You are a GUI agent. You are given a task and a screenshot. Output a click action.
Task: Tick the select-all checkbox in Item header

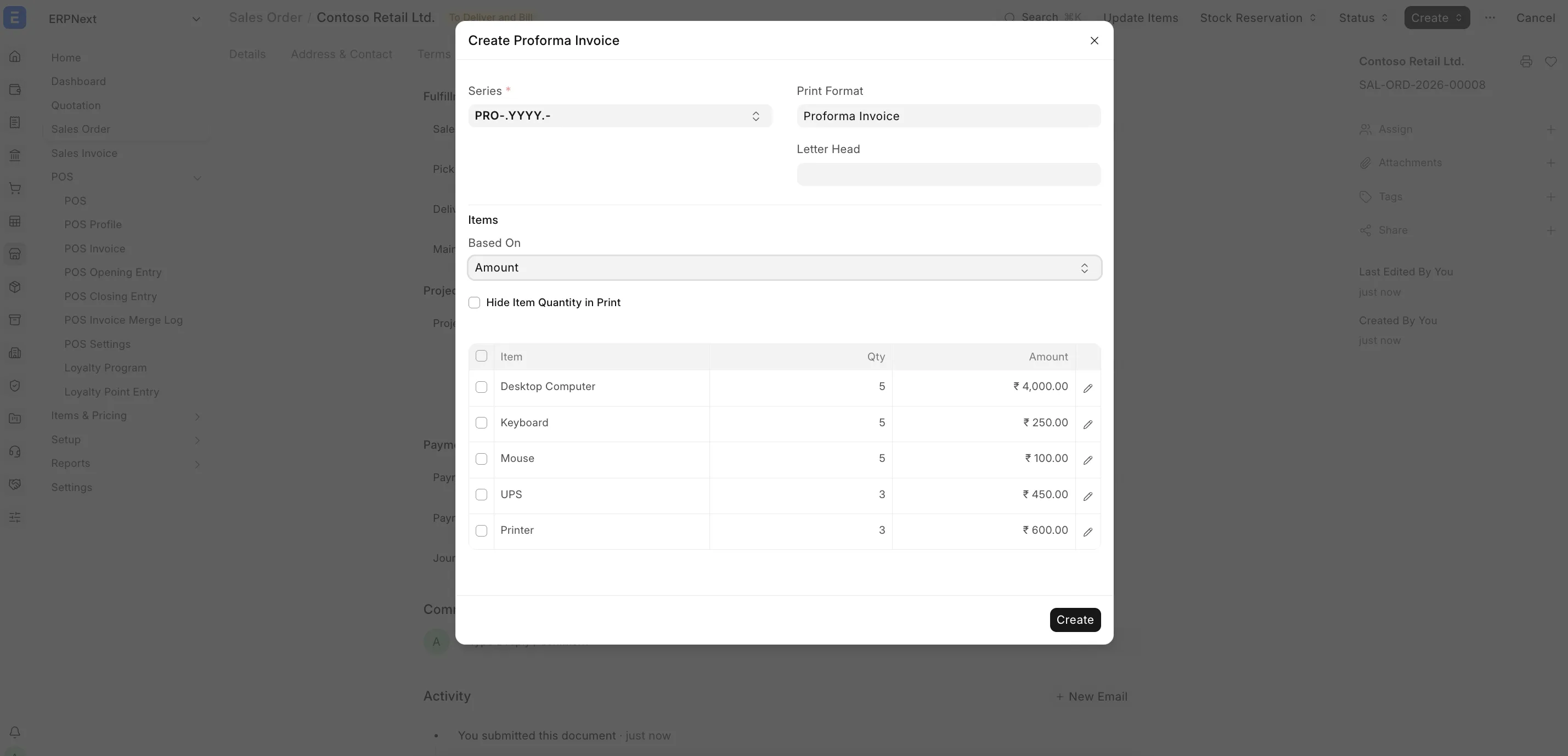pos(482,356)
